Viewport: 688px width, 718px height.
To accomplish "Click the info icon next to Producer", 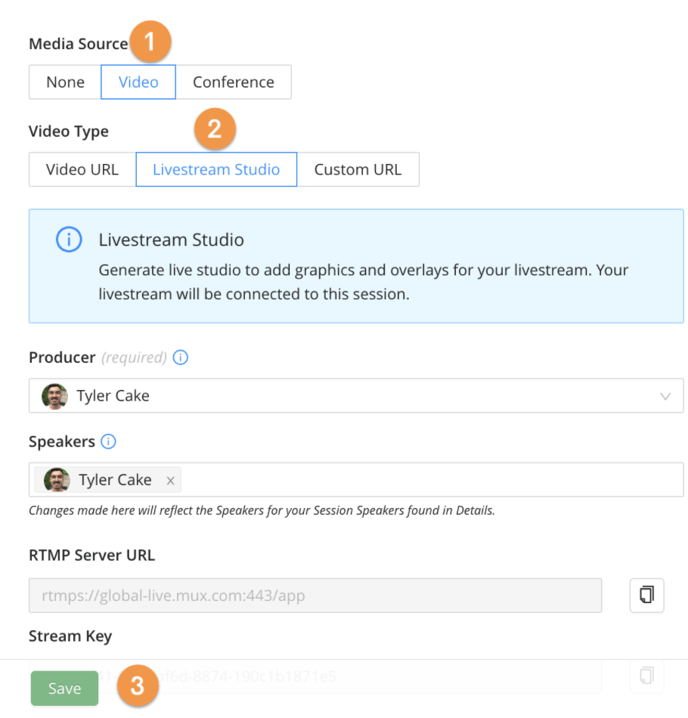I will tap(180, 357).
